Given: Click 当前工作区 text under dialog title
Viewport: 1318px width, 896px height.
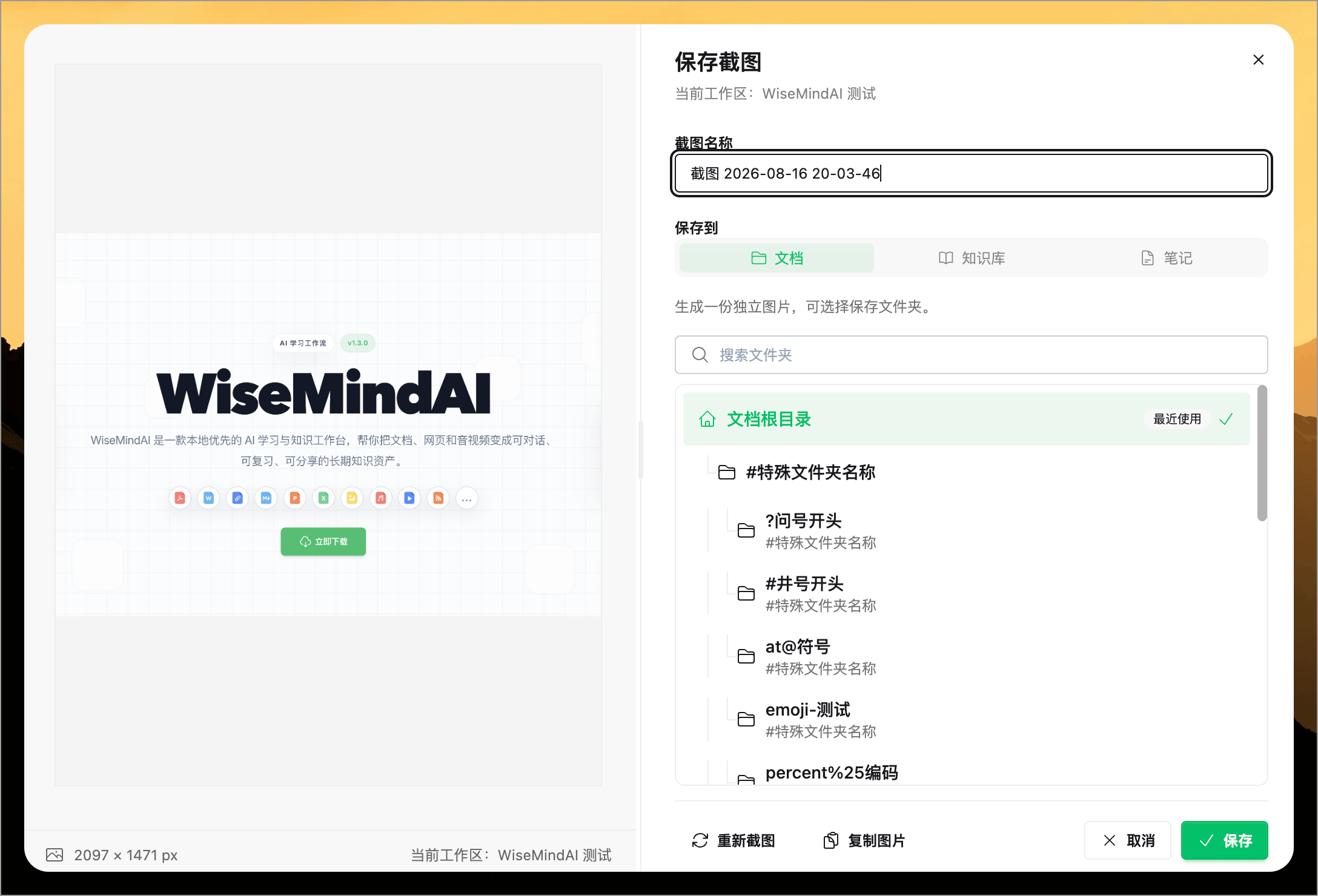Looking at the screenshot, I should coord(775,94).
